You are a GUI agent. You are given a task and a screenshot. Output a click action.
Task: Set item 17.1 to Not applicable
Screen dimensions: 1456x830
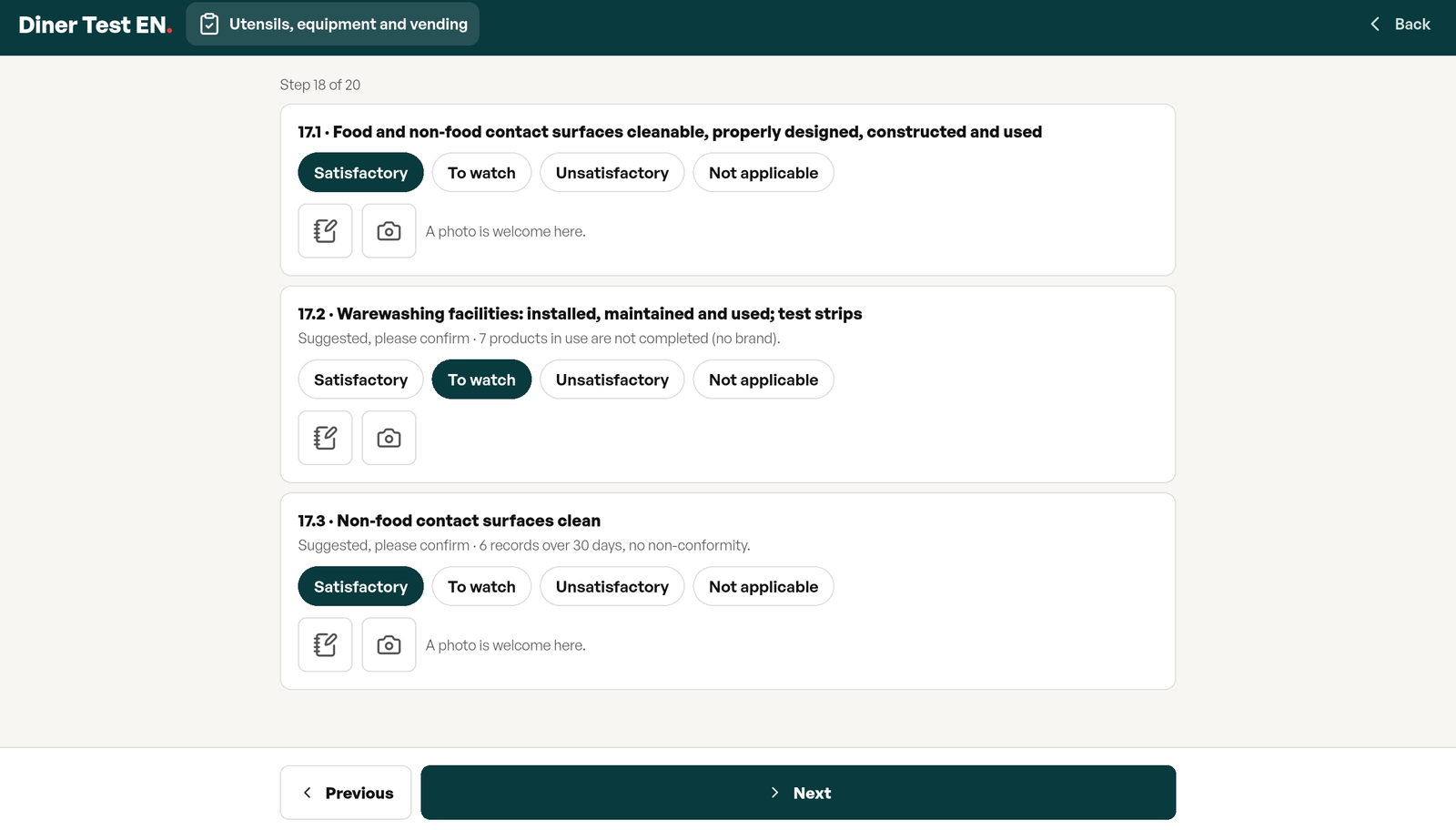763,173
